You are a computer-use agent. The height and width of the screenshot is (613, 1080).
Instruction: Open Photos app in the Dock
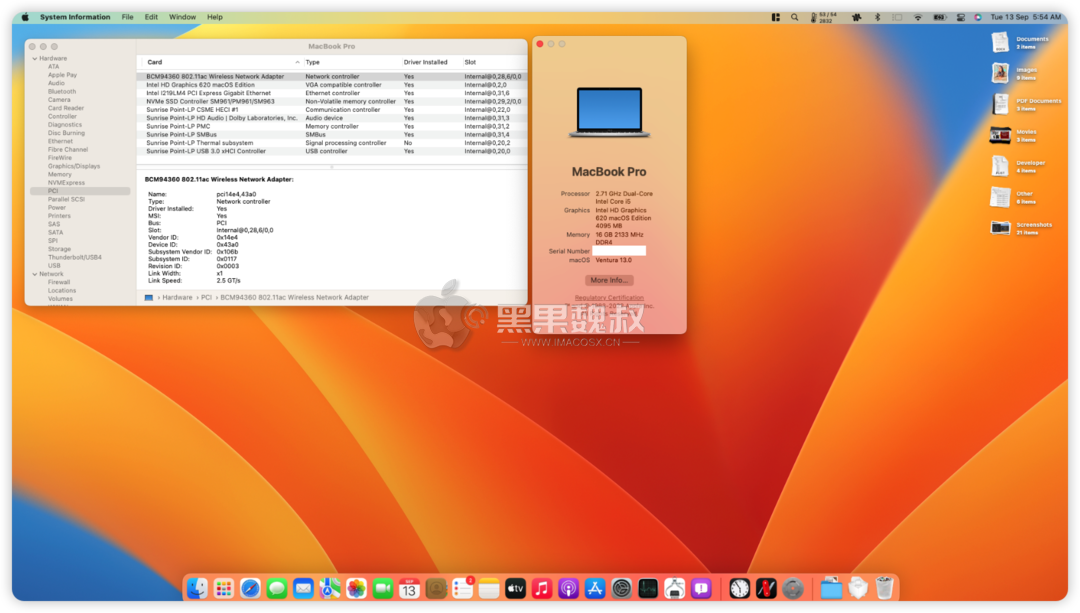coord(356,588)
